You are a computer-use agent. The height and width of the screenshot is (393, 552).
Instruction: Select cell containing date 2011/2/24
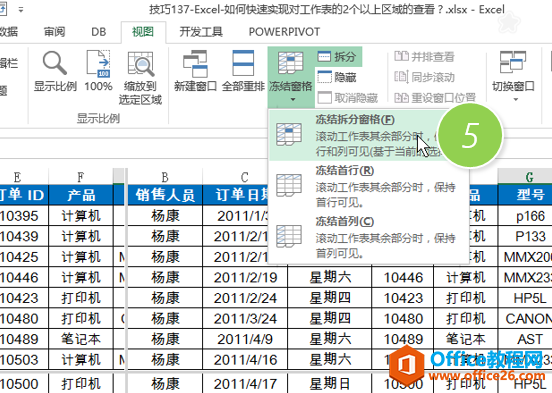[245, 298]
